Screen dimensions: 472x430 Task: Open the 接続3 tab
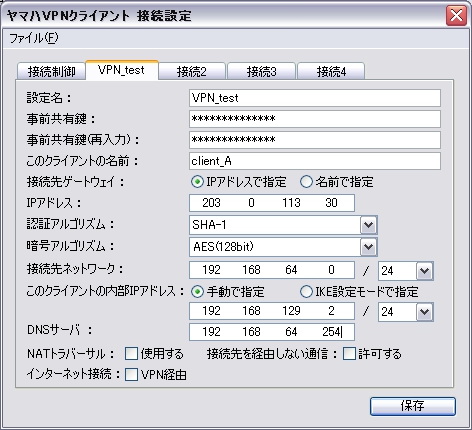pos(261,71)
